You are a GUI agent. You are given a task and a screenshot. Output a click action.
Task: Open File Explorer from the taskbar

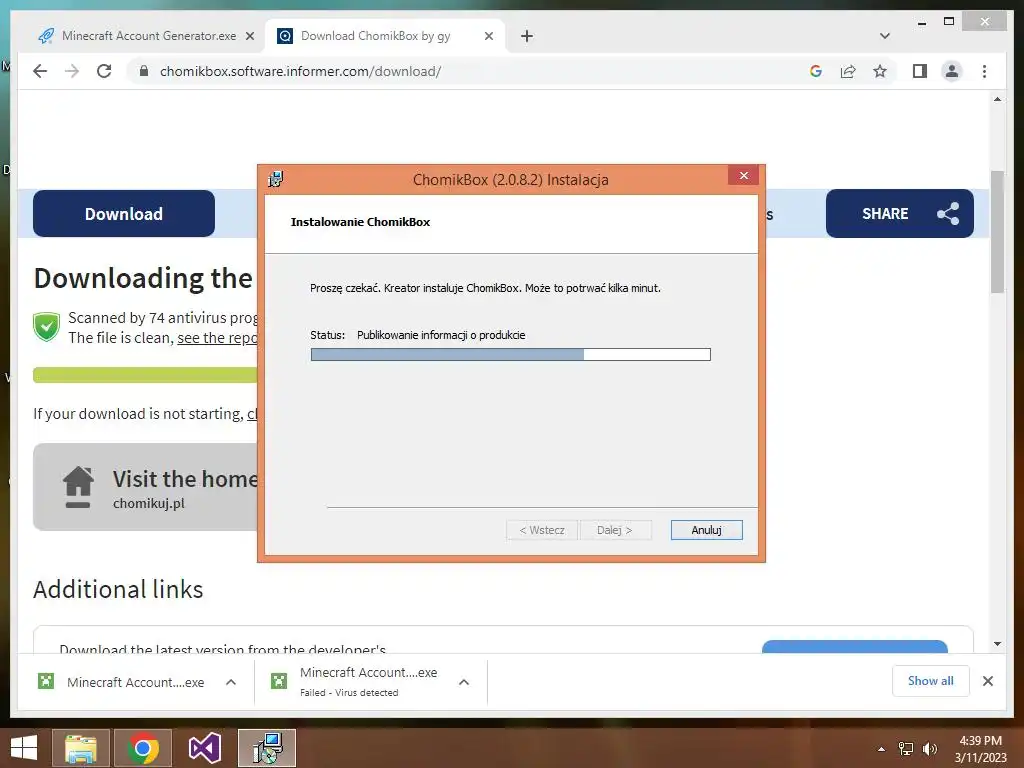click(81, 748)
